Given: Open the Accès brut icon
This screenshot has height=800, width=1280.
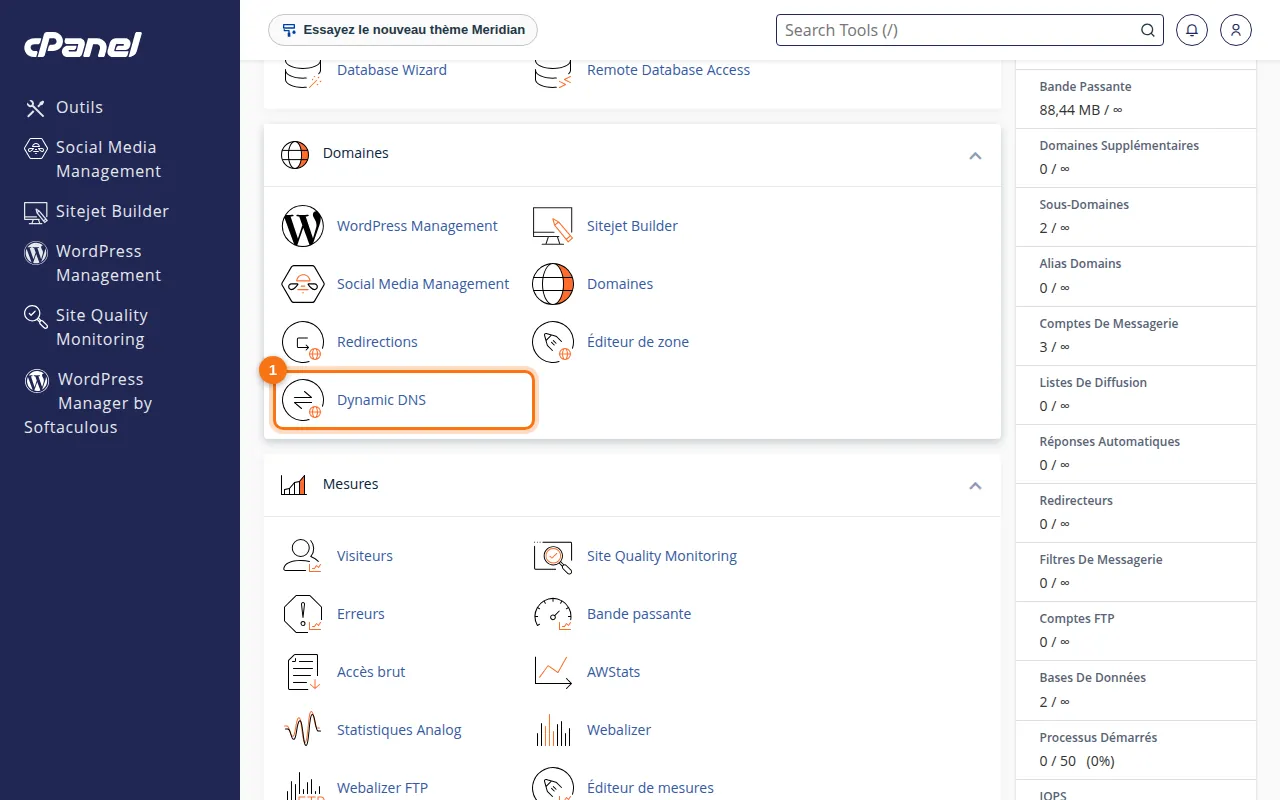Looking at the screenshot, I should (x=303, y=672).
